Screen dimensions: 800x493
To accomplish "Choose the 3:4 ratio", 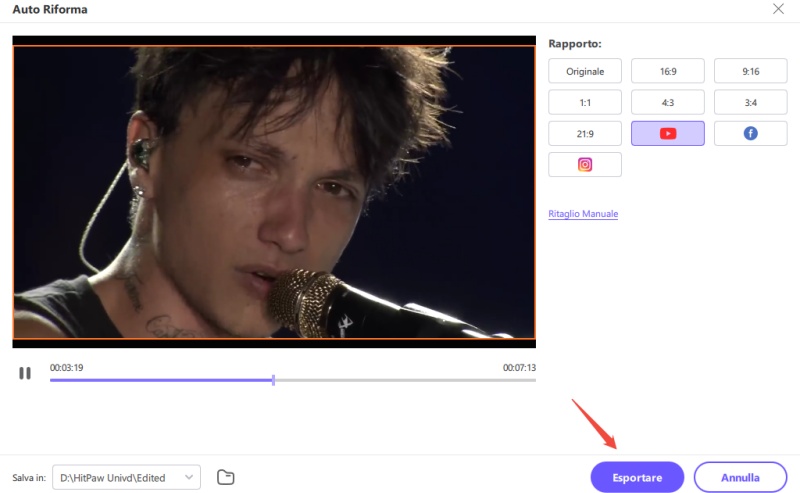I will click(750, 102).
